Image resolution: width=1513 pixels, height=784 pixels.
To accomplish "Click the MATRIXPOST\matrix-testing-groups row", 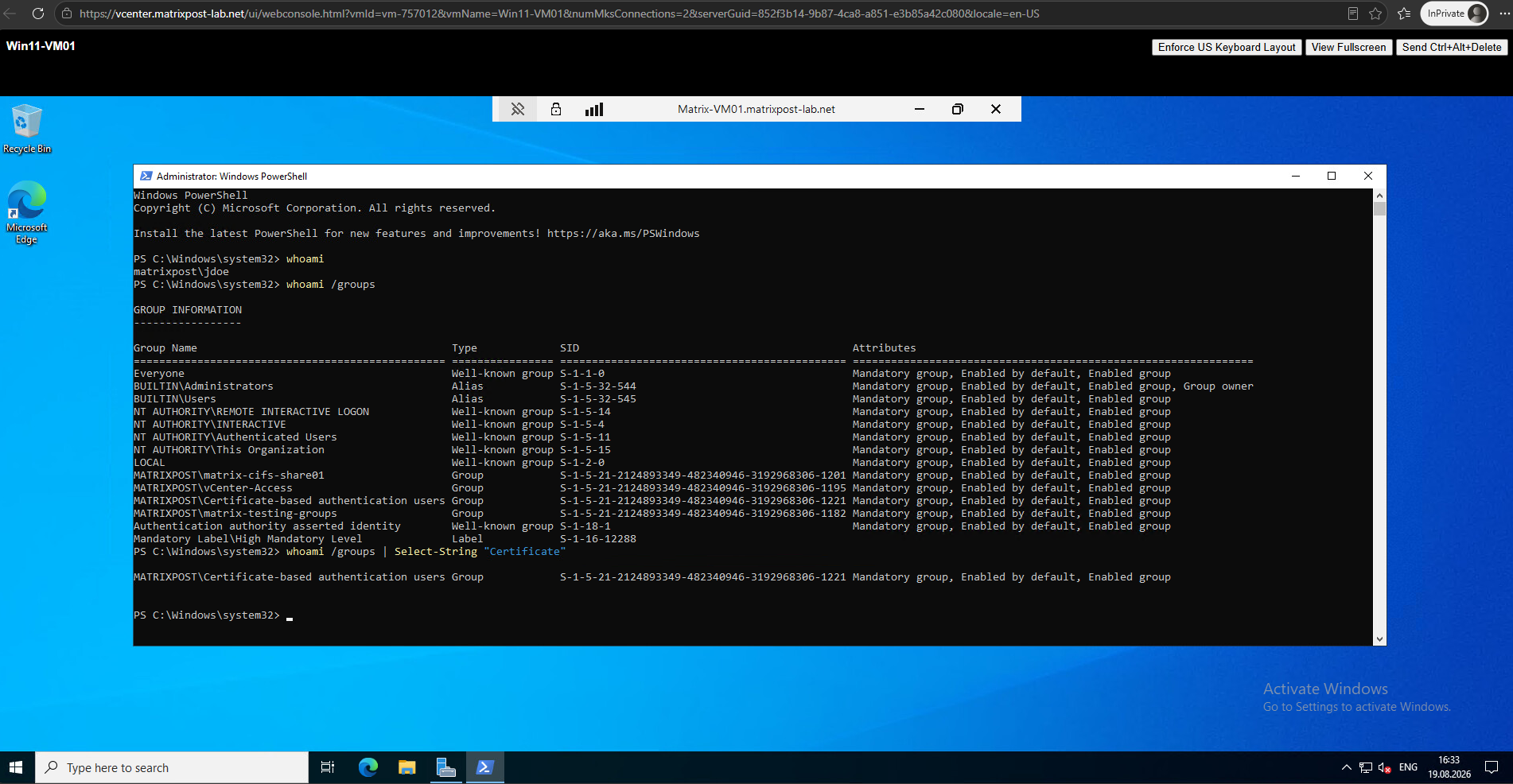I will pos(652,514).
